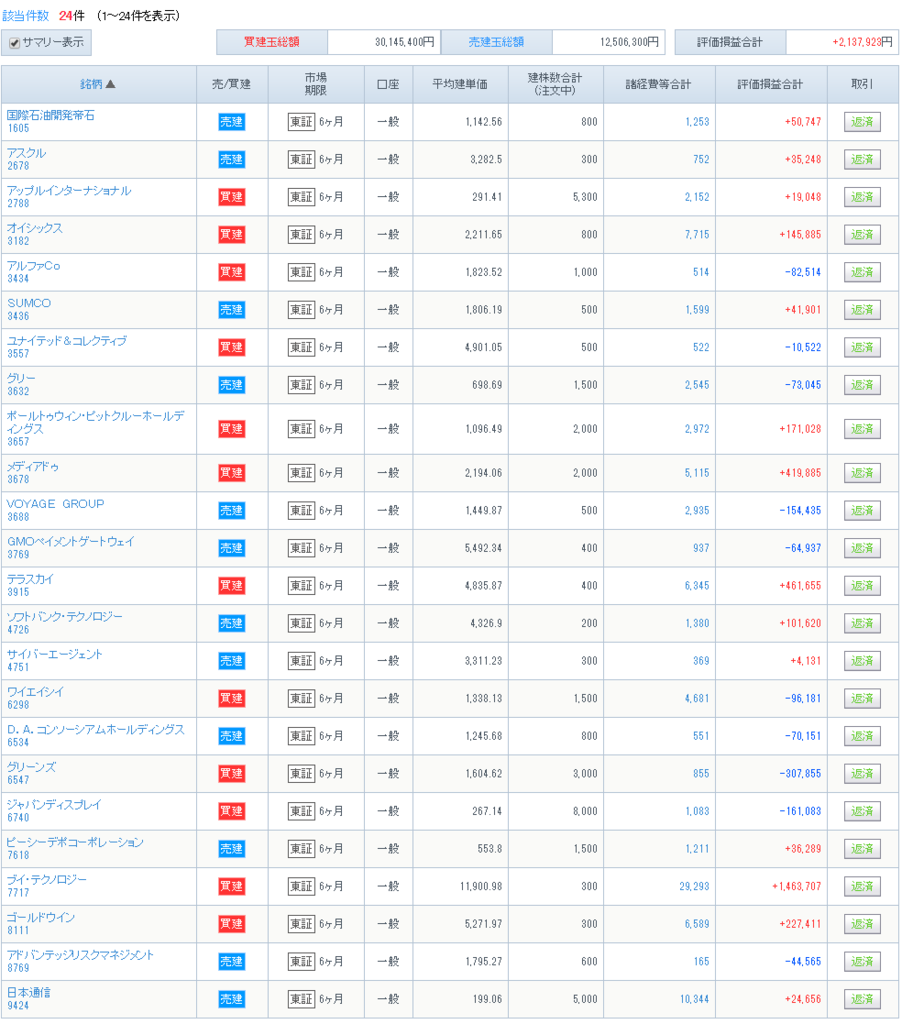Open fees 6,345 for テラスカイ
The height and width of the screenshot is (1024, 902).
click(x=697, y=586)
